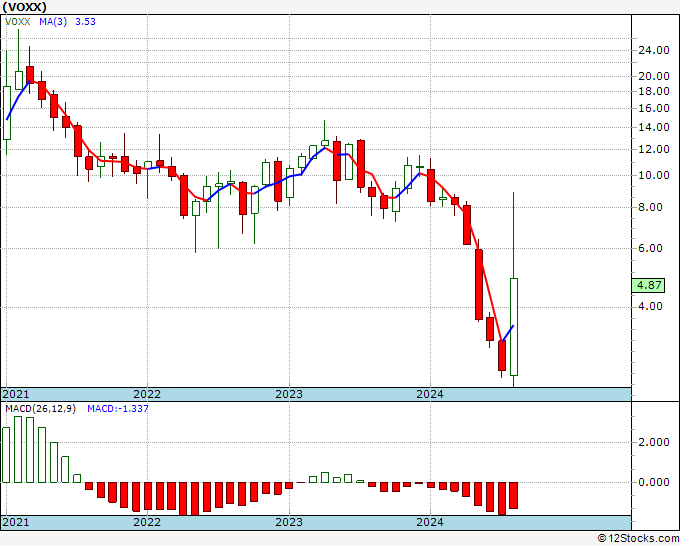Click the (VOXX) chart title
Screen dimensions: 680x546
click(x=25, y=7)
